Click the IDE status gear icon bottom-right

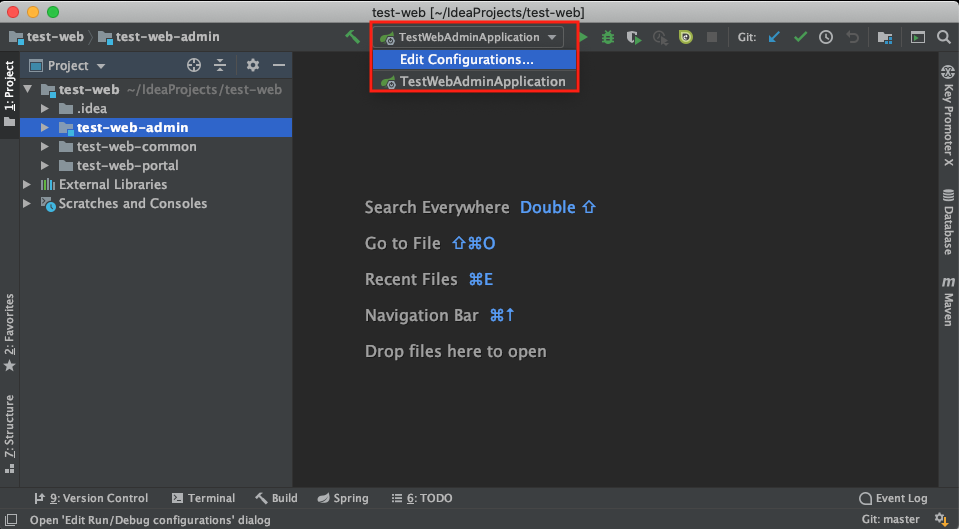[942, 519]
